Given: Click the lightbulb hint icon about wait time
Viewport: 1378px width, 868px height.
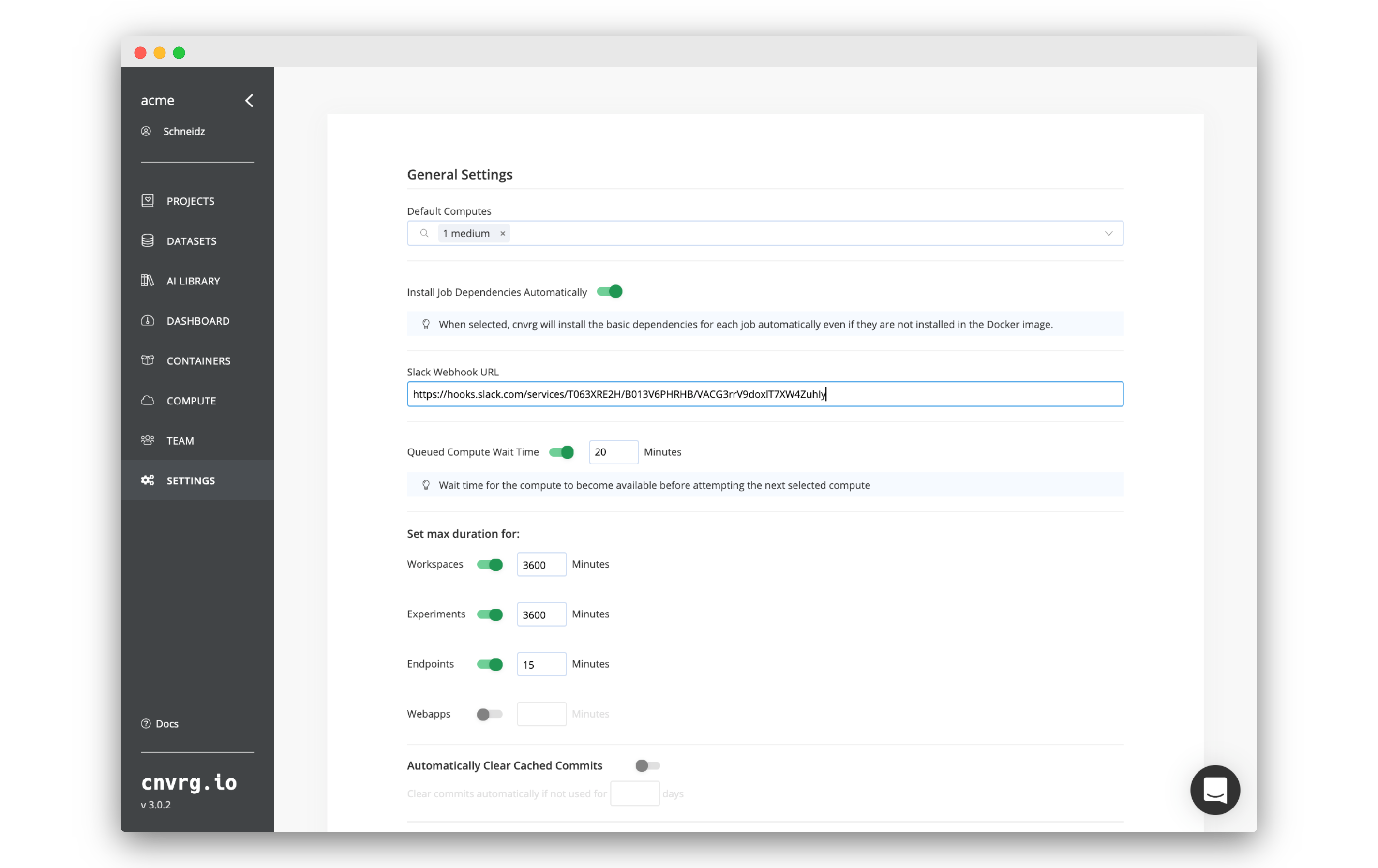Looking at the screenshot, I should (426, 485).
